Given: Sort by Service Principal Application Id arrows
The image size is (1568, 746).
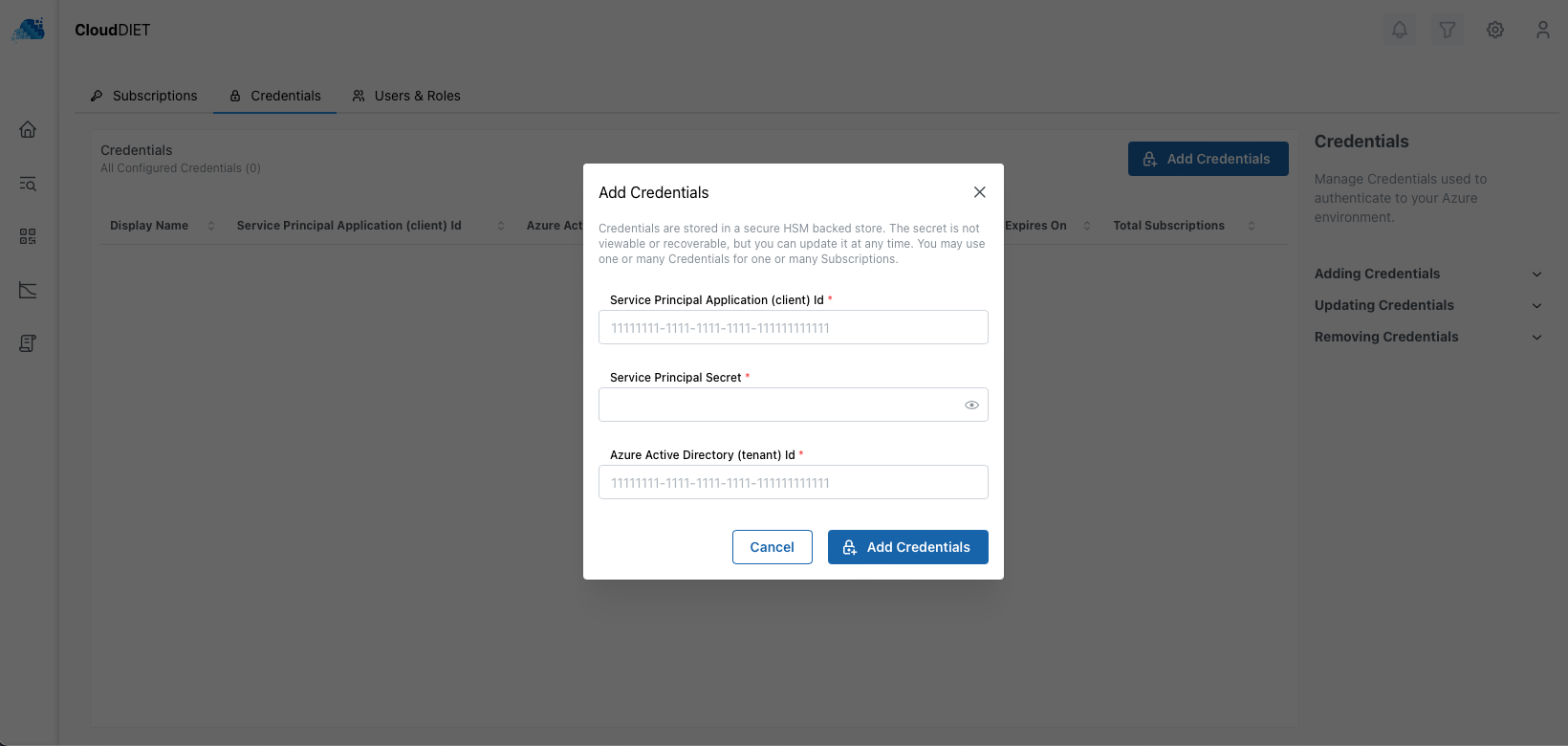Looking at the screenshot, I should pyautogui.click(x=501, y=226).
